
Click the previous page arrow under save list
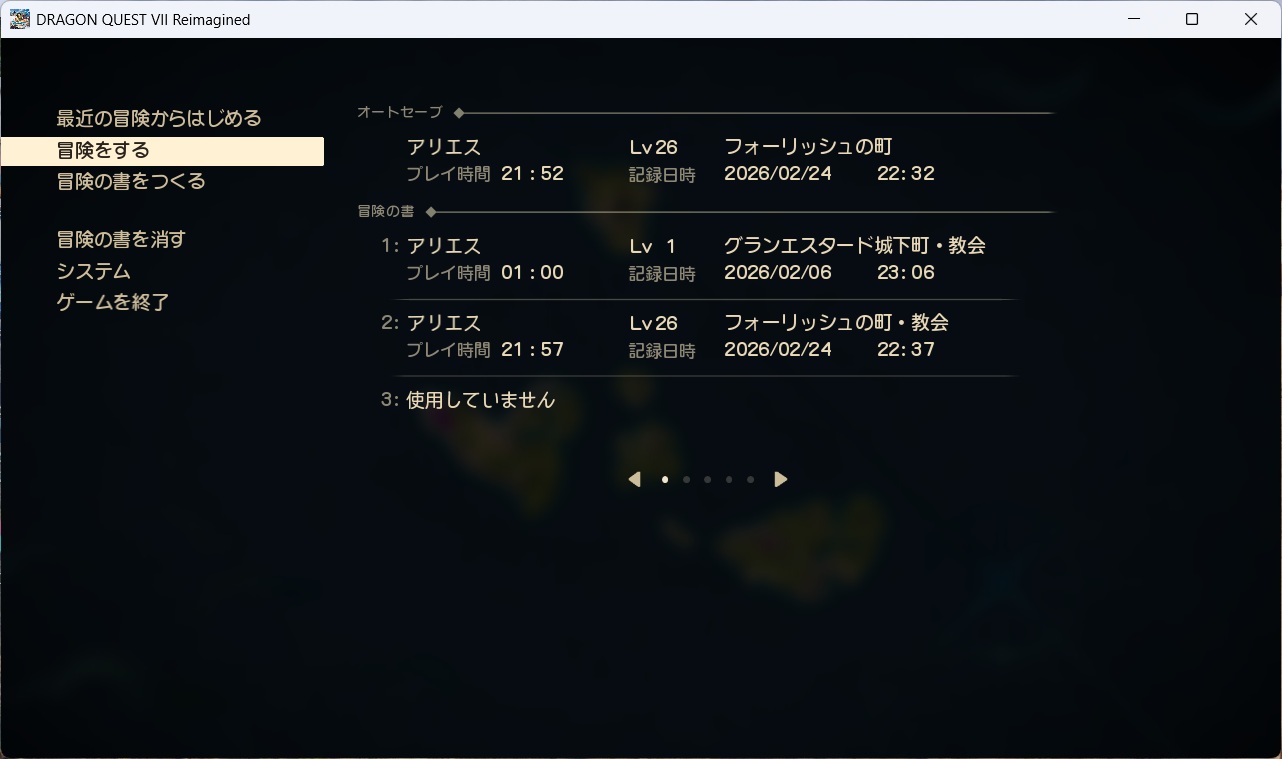coord(634,480)
